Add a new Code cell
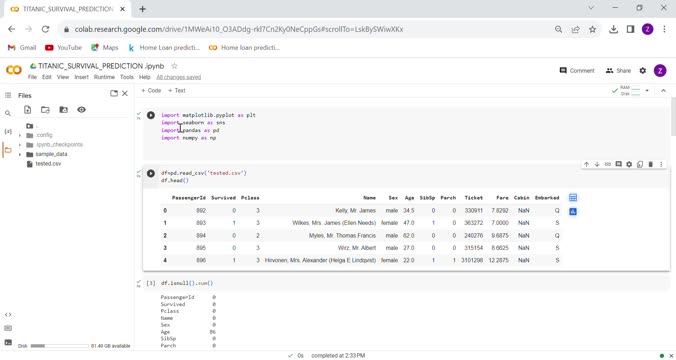 (x=151, y=91)
